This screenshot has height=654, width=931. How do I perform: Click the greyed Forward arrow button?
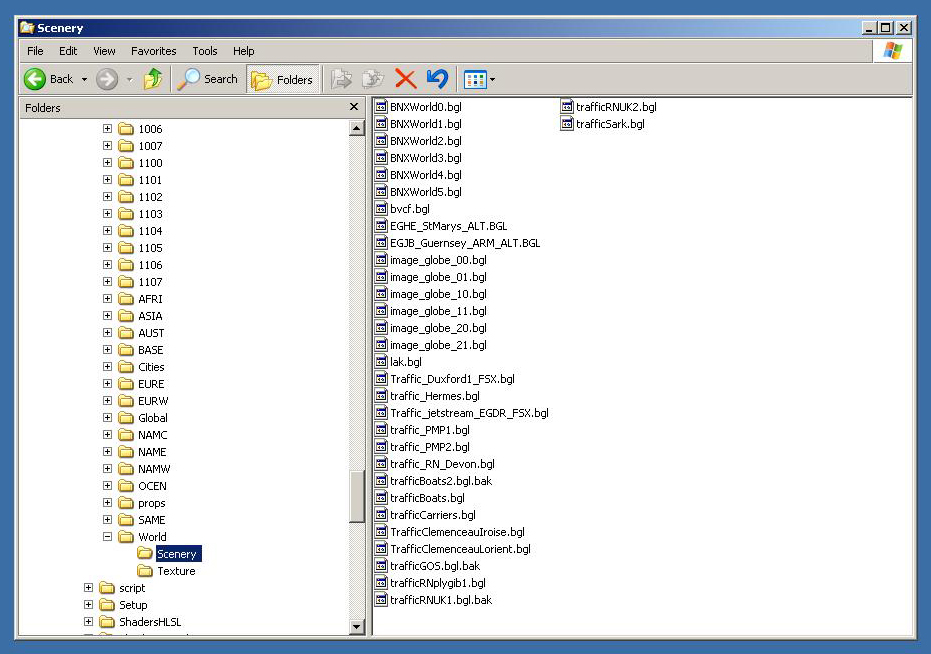[107, 79]
